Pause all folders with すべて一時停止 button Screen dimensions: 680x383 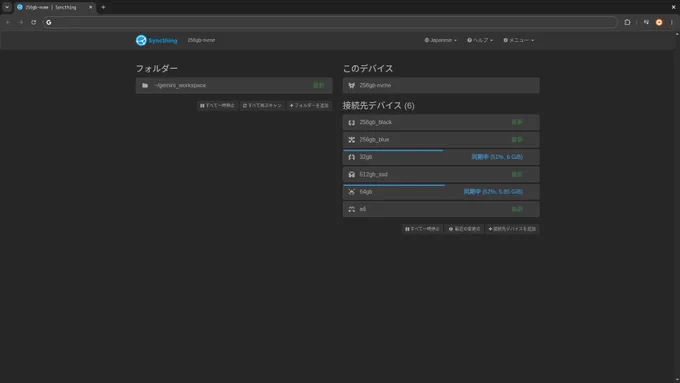217,105
